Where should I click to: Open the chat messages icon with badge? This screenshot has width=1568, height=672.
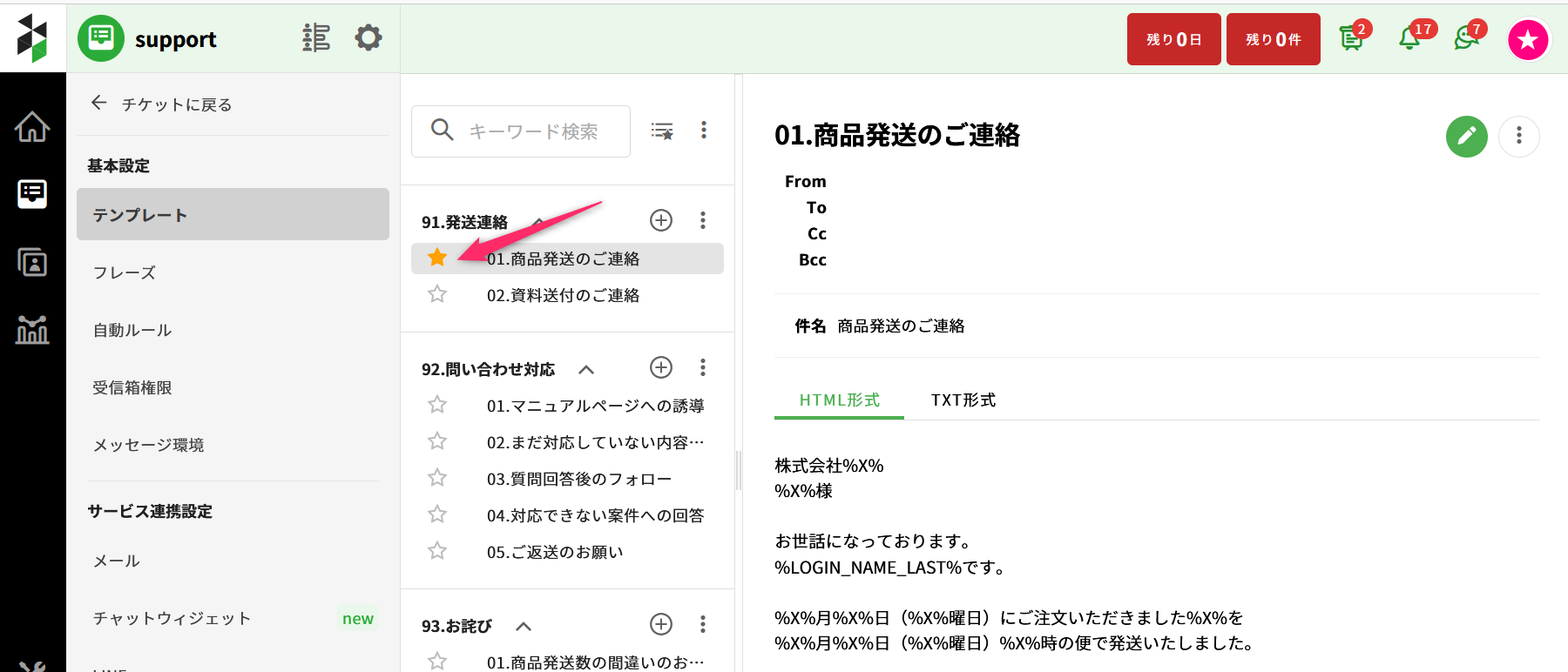(1467, 38)
